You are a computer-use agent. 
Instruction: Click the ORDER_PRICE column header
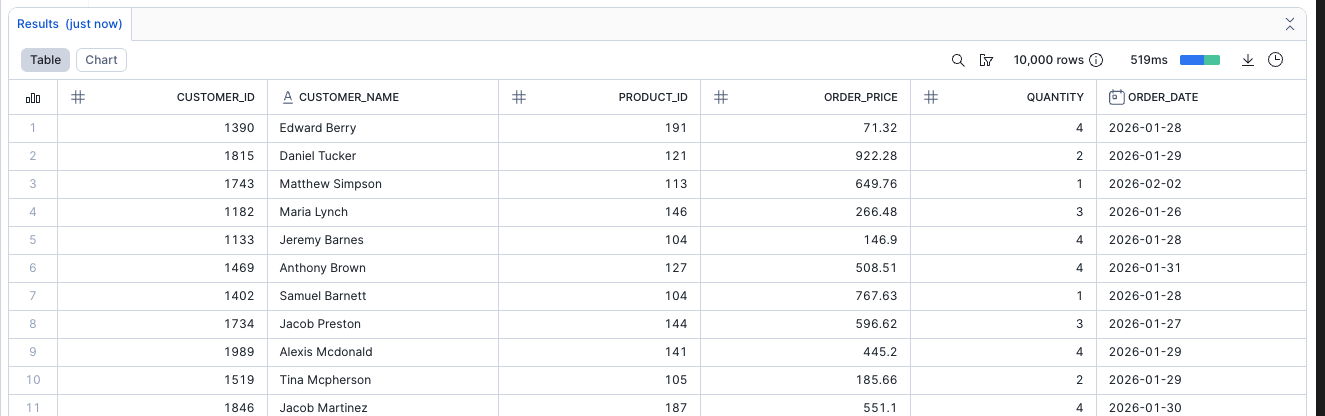tap(860, 97)
